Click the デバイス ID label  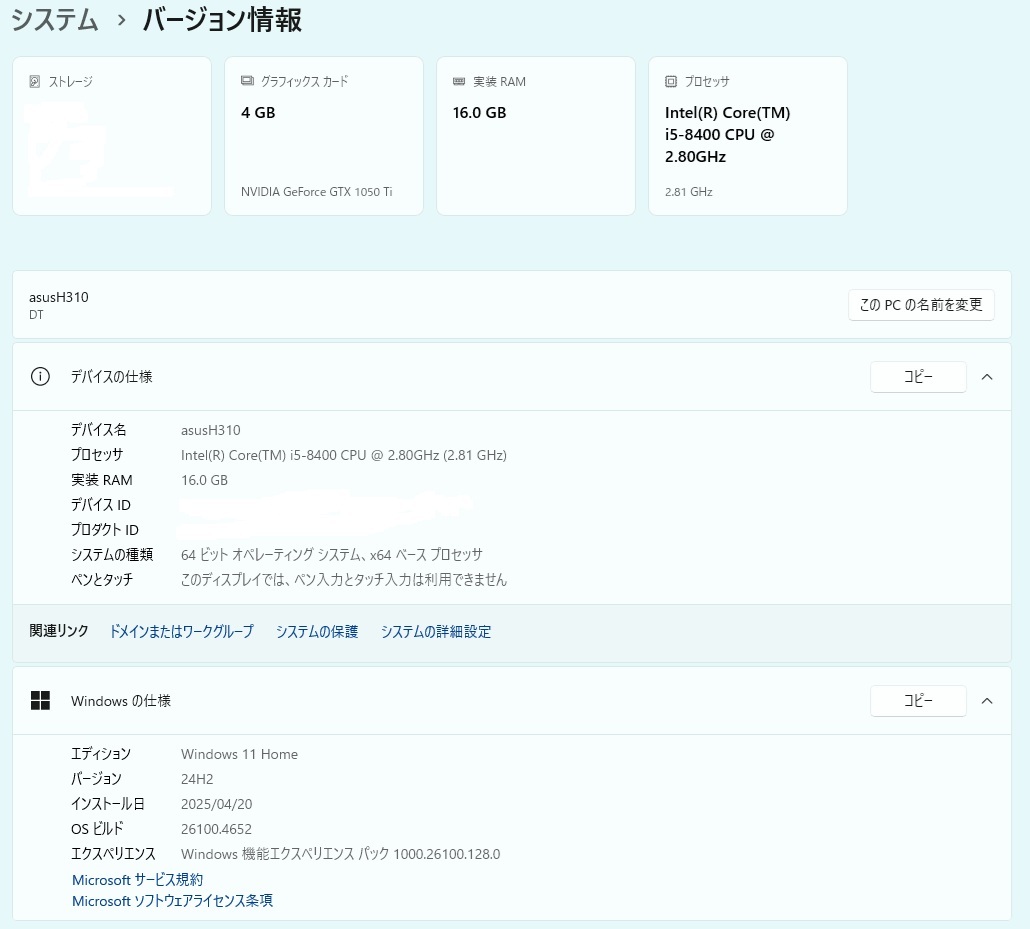[101, 505]
